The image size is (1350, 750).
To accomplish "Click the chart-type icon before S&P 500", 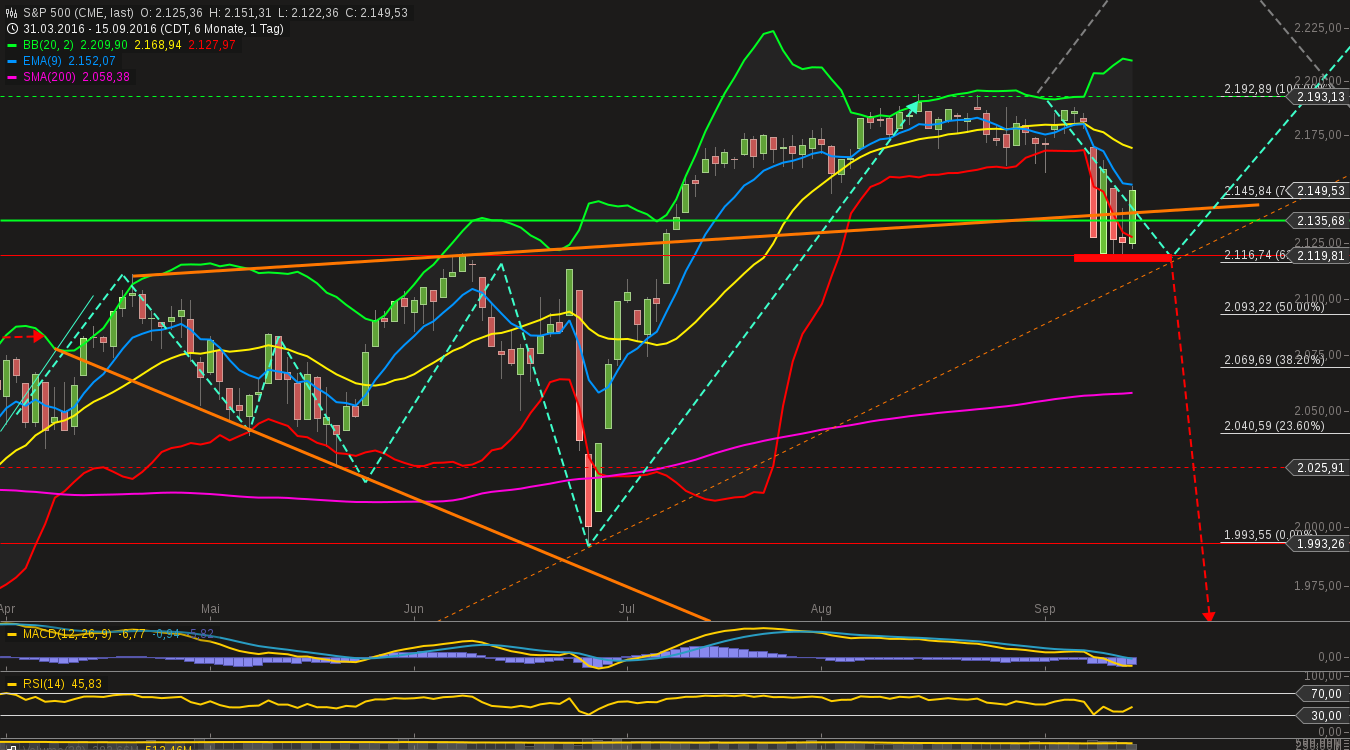I will pyautogui.click(x=12, y=13).
